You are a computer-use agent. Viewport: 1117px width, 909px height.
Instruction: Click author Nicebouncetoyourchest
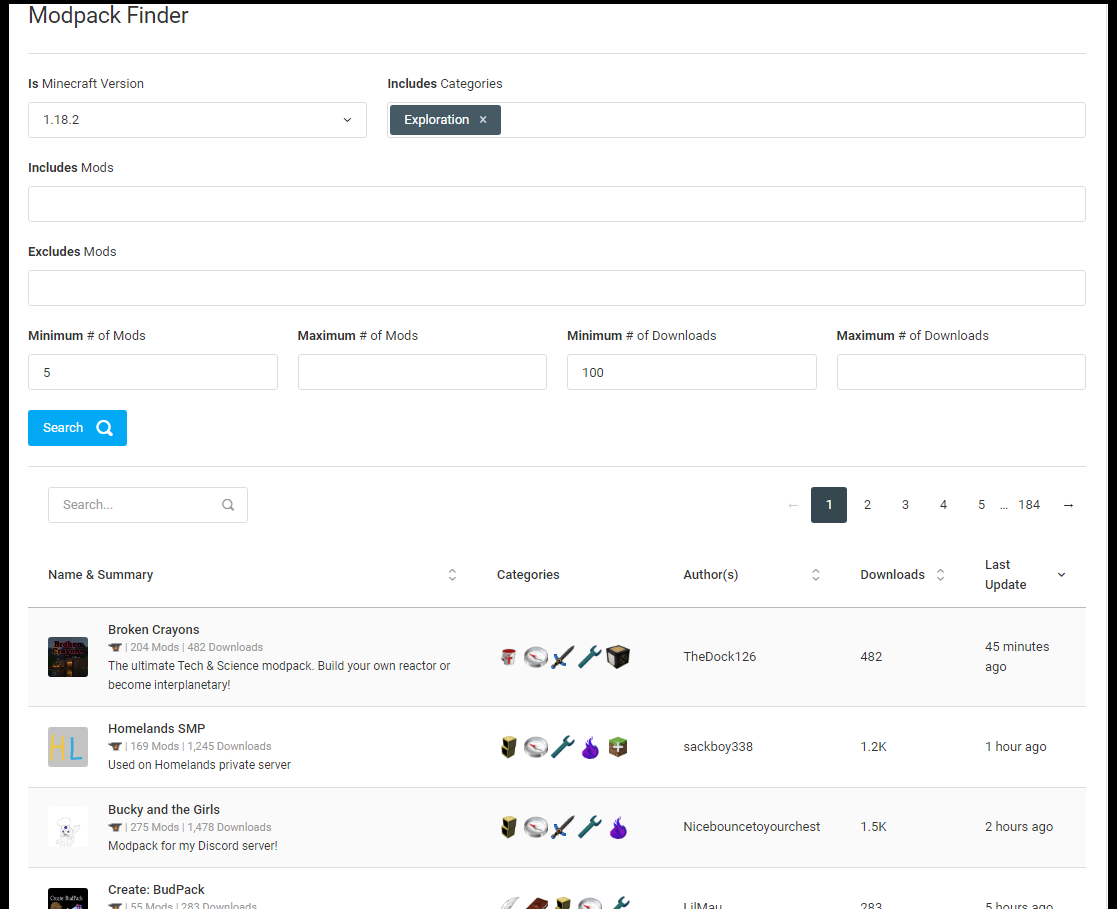coord(752,827)
